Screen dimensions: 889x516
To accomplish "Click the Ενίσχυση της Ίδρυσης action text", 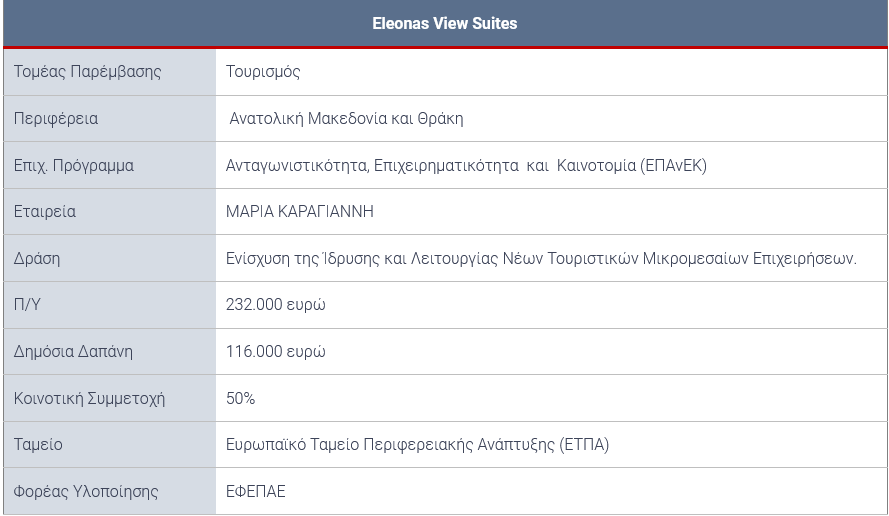I will pyautogui.click(x=541, y=259).
